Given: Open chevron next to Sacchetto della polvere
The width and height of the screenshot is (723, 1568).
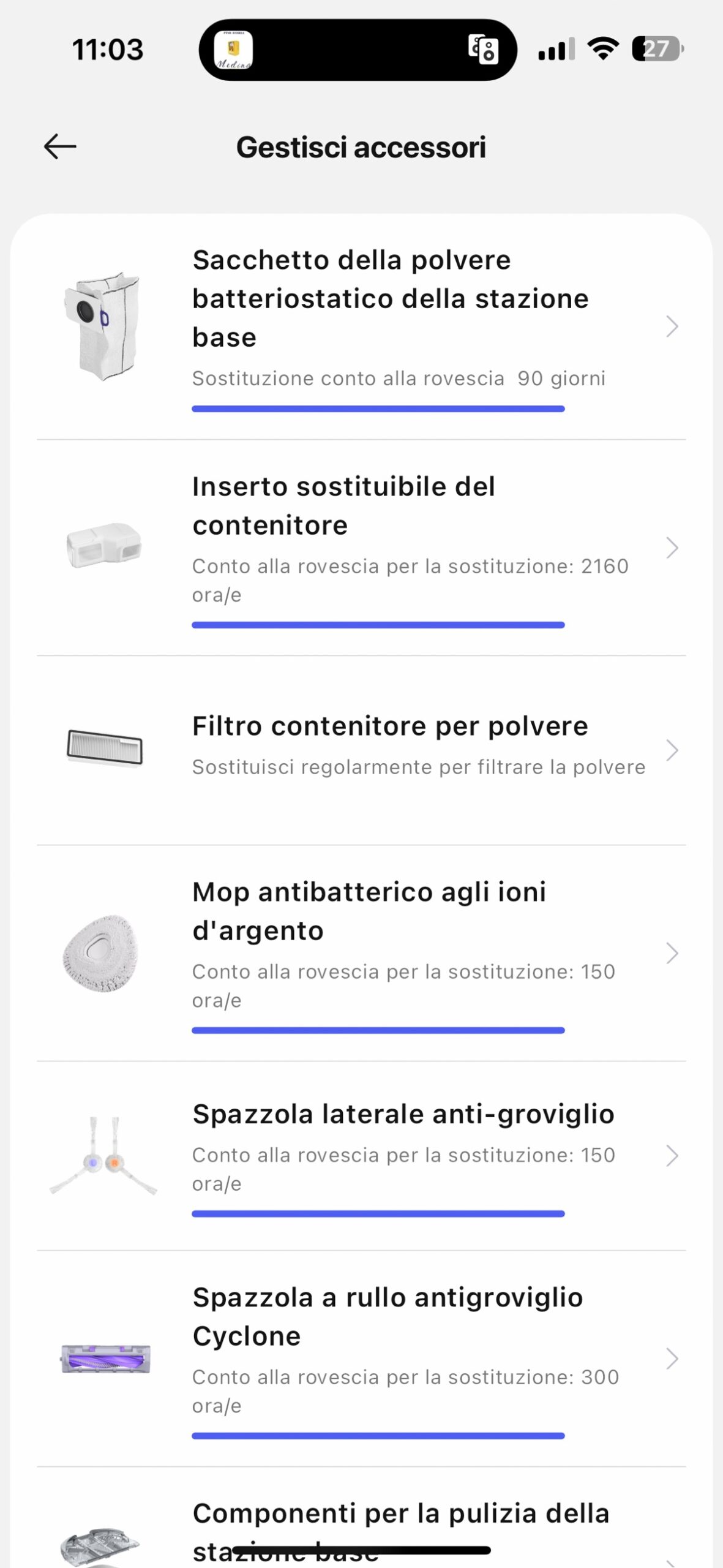Looking at the screenshot, I should click(672, 326).
